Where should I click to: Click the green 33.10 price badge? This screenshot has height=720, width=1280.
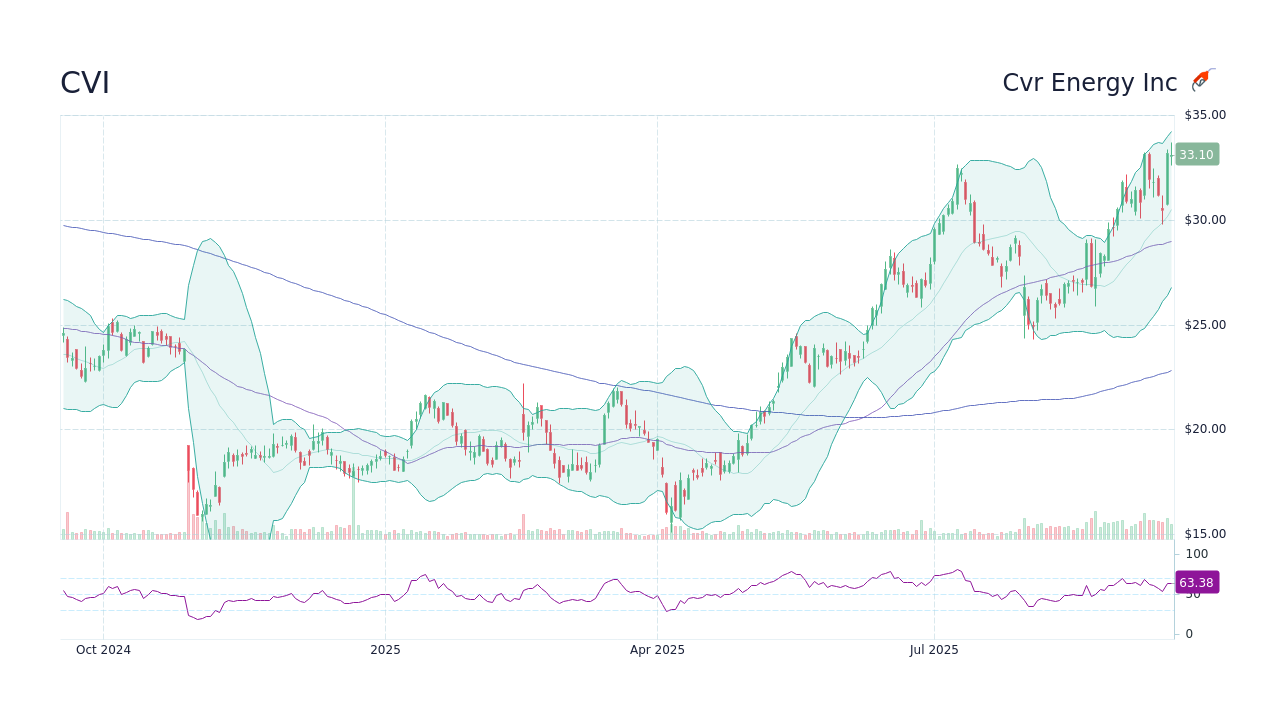tap(1196, 154)
